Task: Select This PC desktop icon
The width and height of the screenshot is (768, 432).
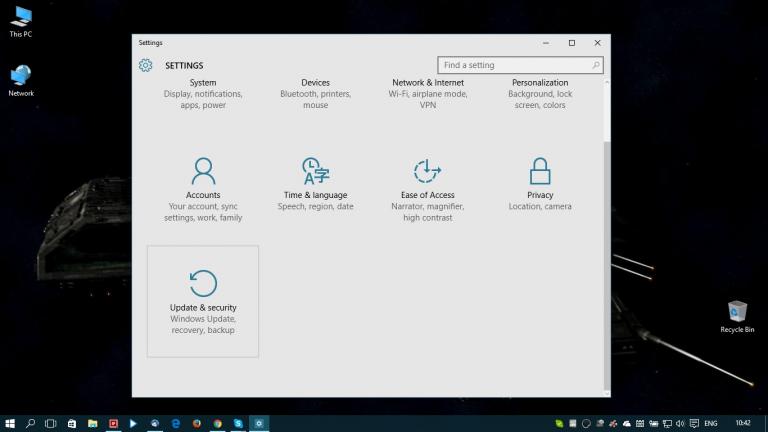Action: [x=20, y=20]
